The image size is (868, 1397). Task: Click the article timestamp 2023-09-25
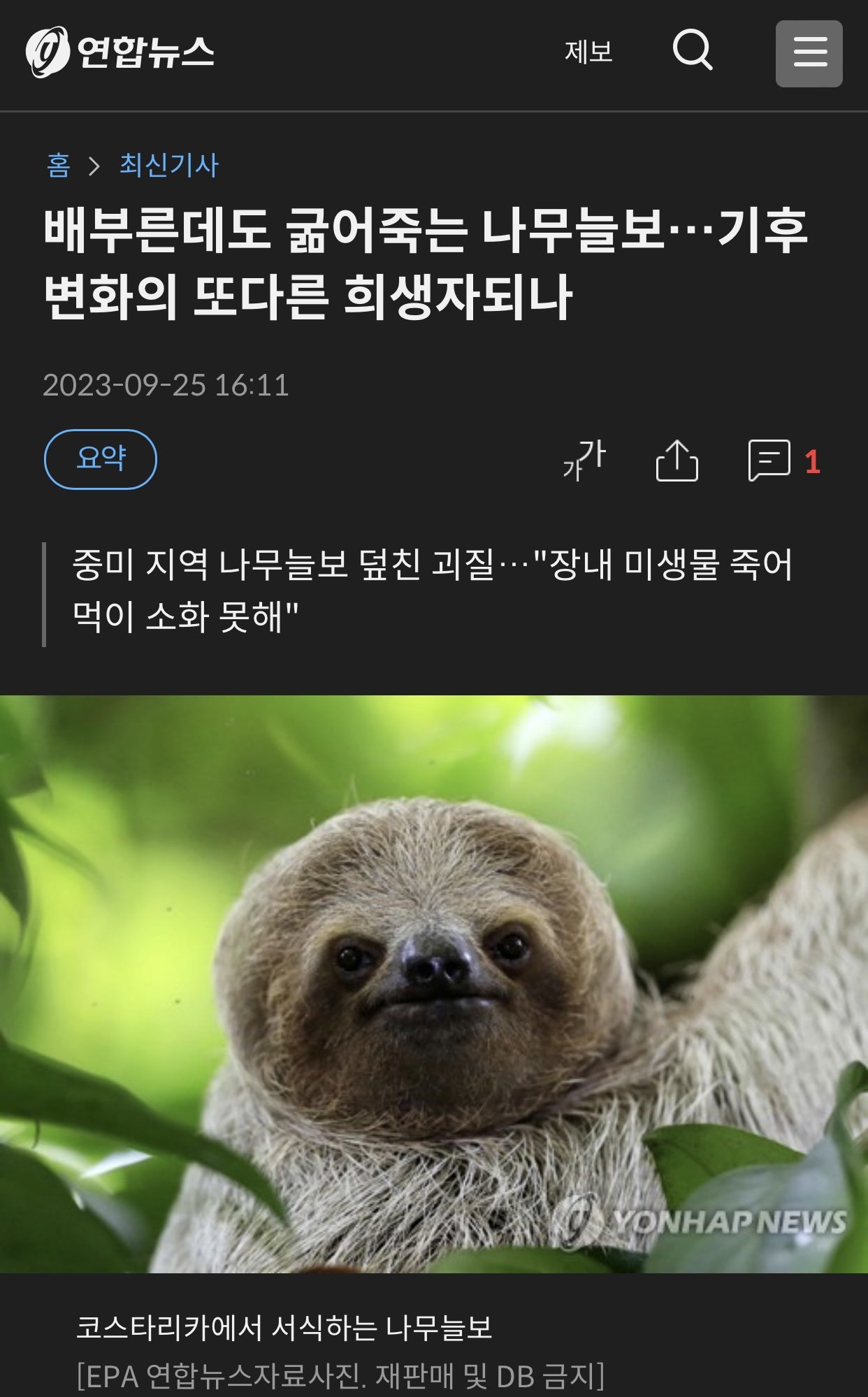click(x=166, y=385)
